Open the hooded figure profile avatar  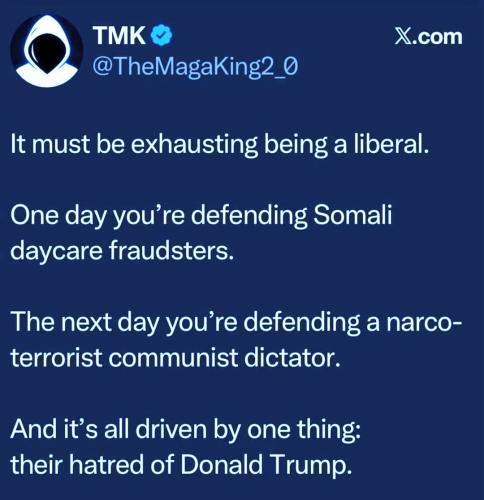tap(47, 51)
